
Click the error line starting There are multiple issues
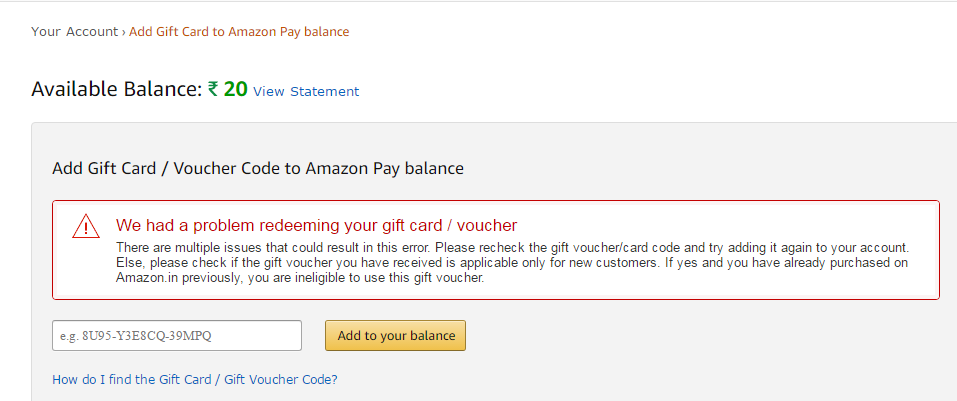click(x=513, y=248)
